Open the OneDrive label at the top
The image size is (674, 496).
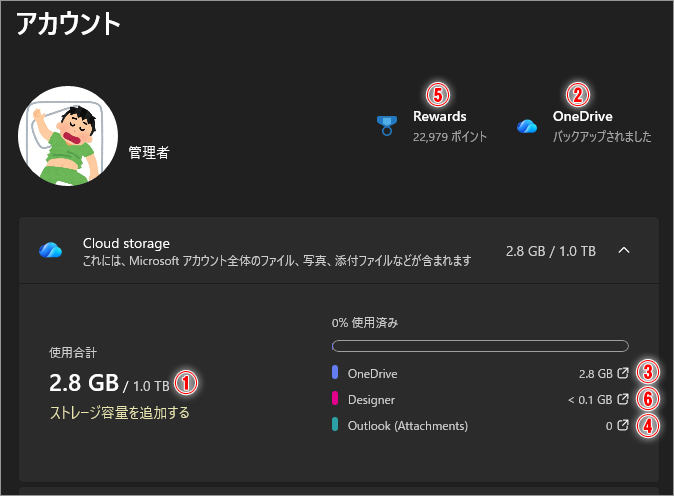[x=582, y=117]
